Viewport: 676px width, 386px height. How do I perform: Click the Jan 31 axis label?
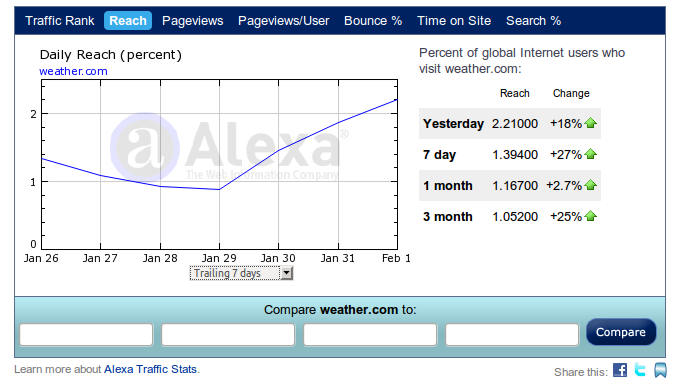(x=338, y=258)
